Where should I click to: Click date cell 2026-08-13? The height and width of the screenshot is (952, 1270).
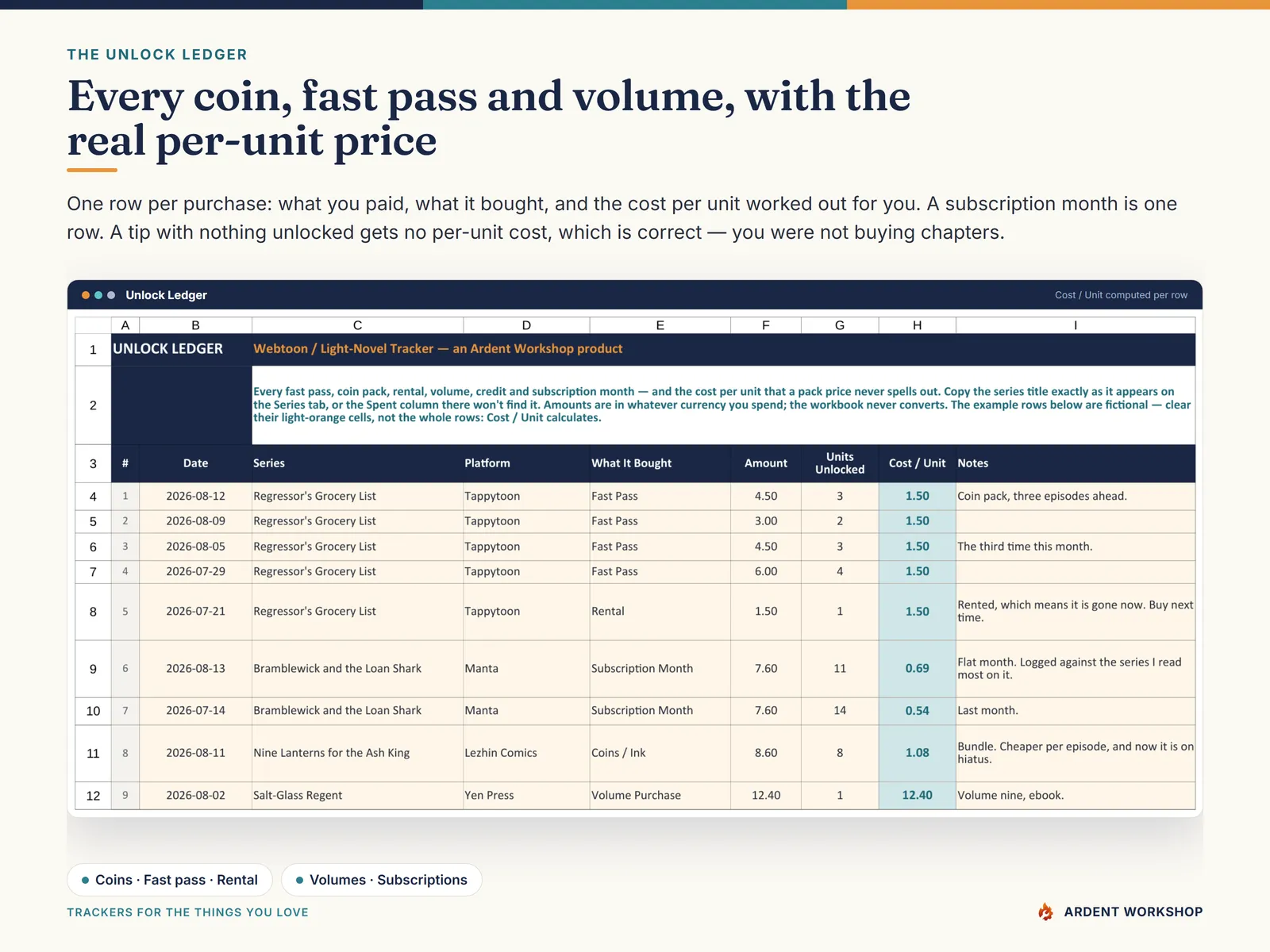[195, 669]
